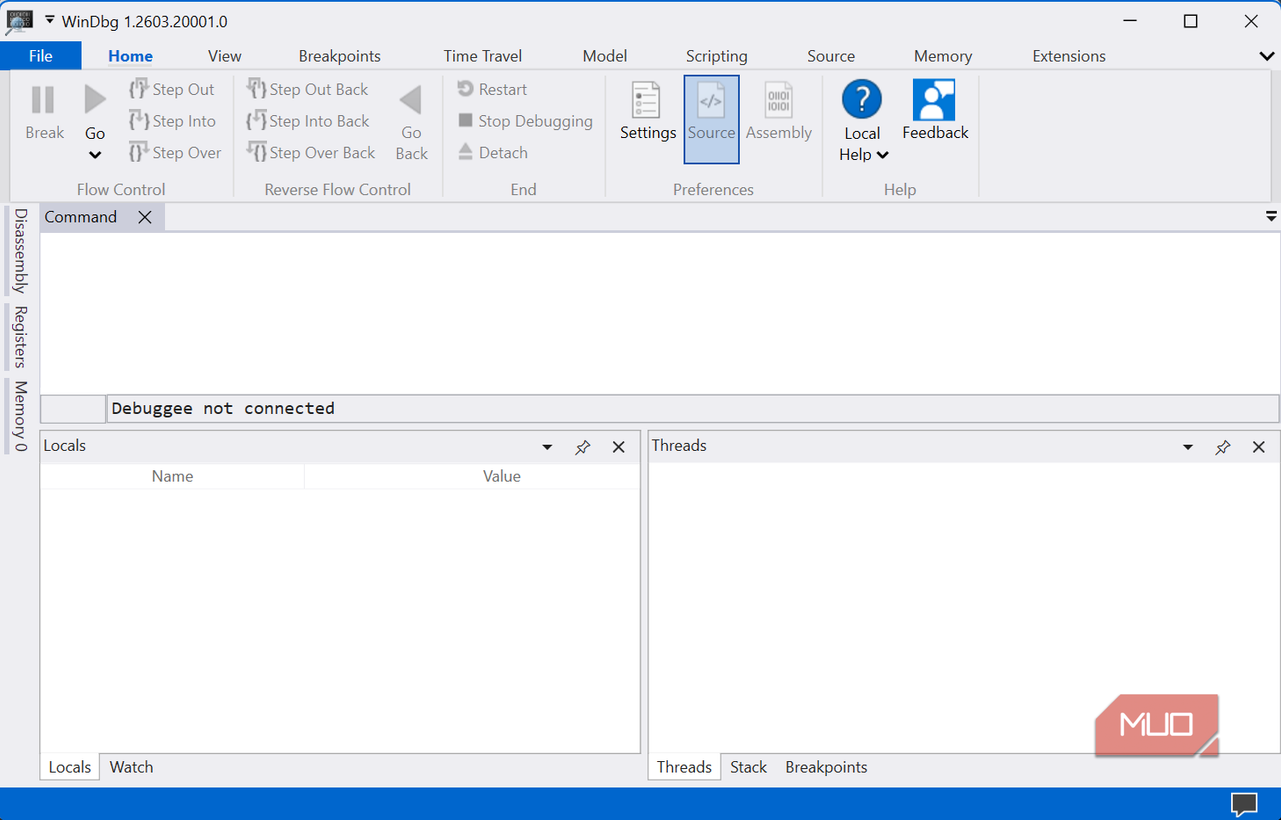Toggle Source mode preference
This screenshot has width=1281, height=820.
click(x=711, y=119)
